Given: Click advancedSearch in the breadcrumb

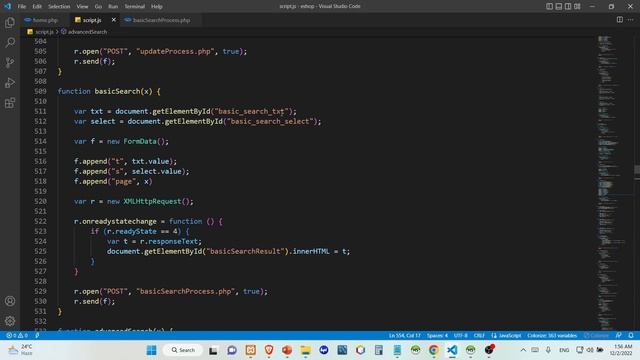Looking at the screenshot, I should click(x=87, y=32).
